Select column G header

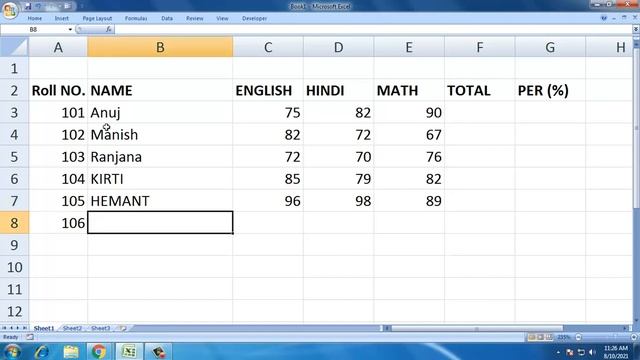coord(550,47)
